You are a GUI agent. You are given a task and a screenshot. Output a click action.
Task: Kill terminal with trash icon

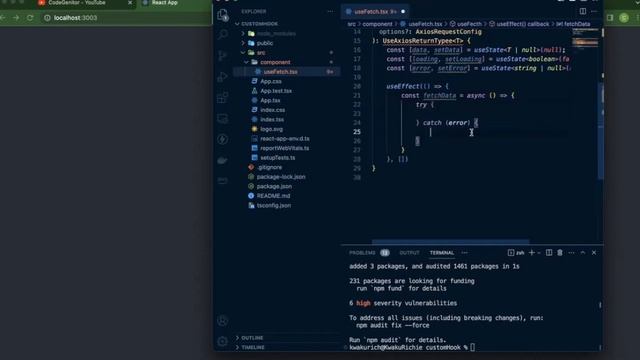pos(560,253)
